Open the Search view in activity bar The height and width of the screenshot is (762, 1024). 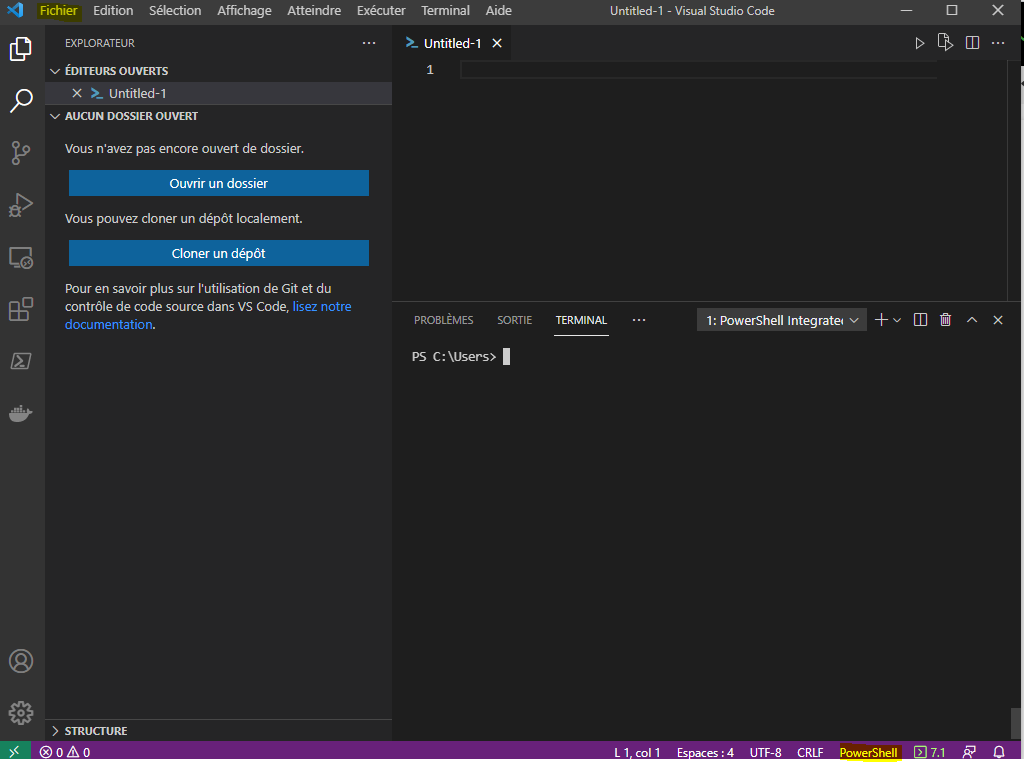point(21,101)
